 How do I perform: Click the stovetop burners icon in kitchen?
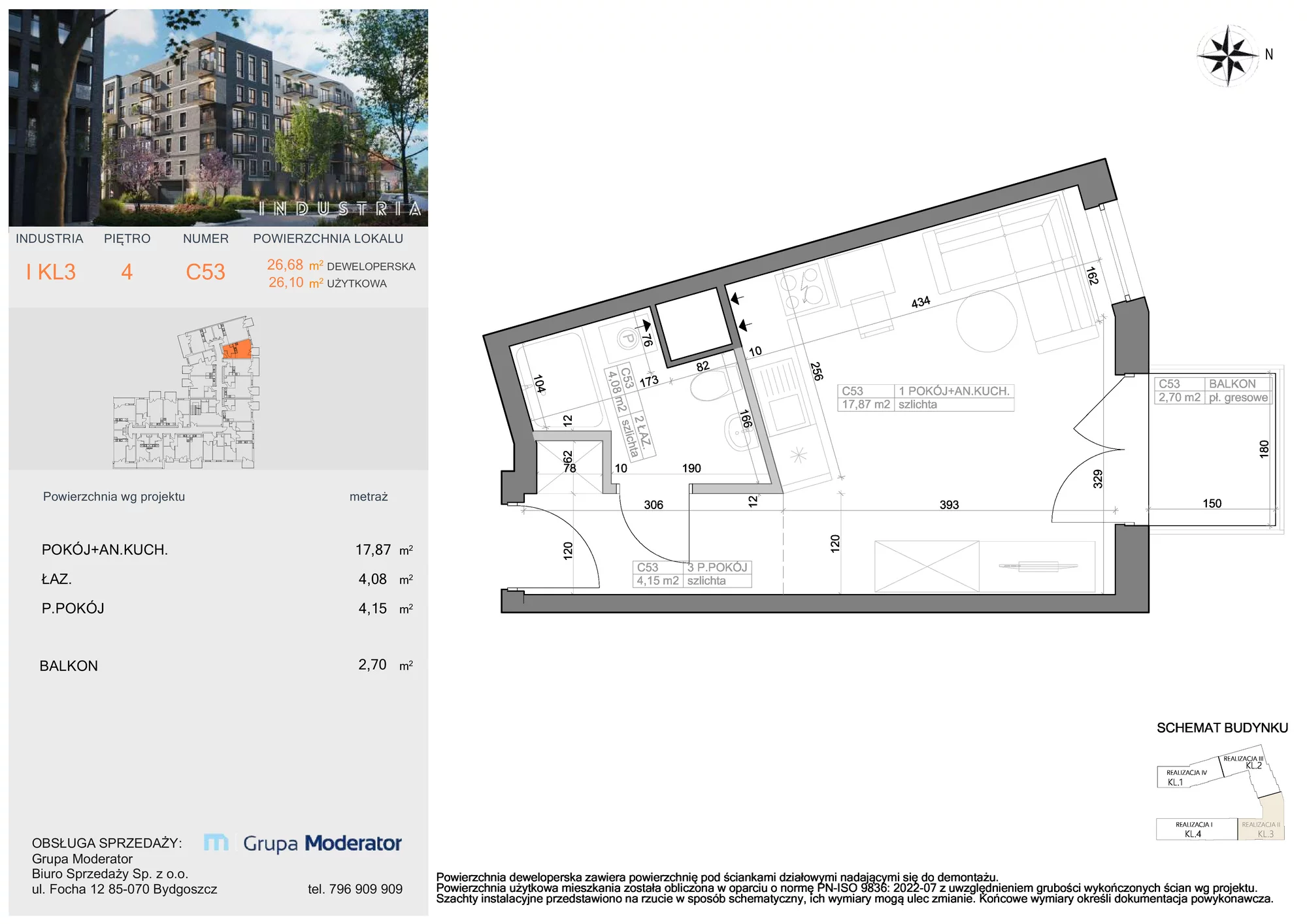point(803,290)
